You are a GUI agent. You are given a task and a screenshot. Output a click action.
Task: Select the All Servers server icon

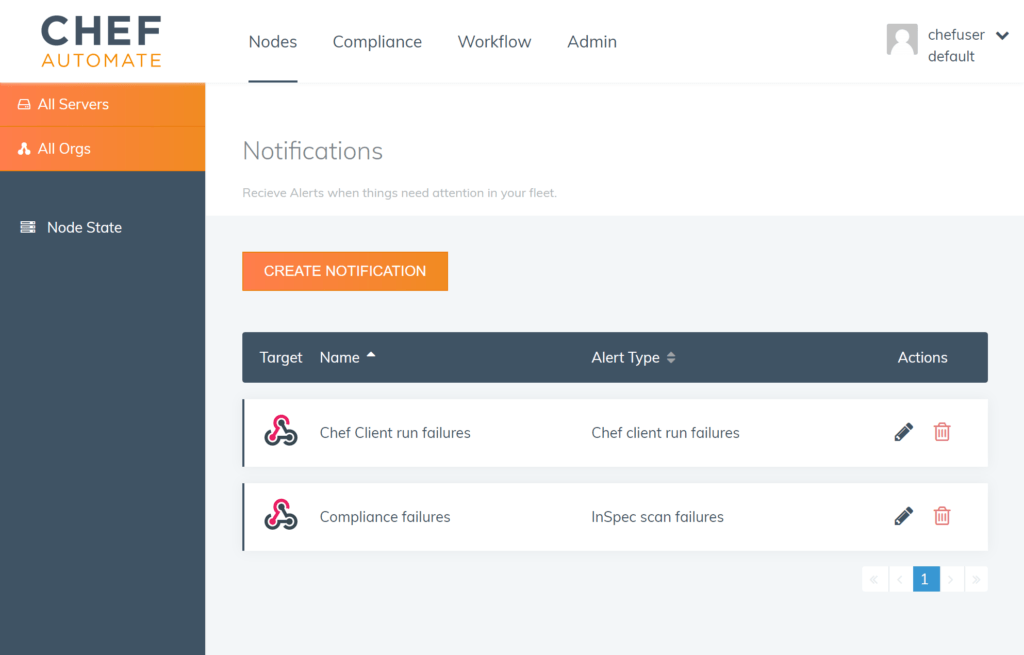pos(22,104)
